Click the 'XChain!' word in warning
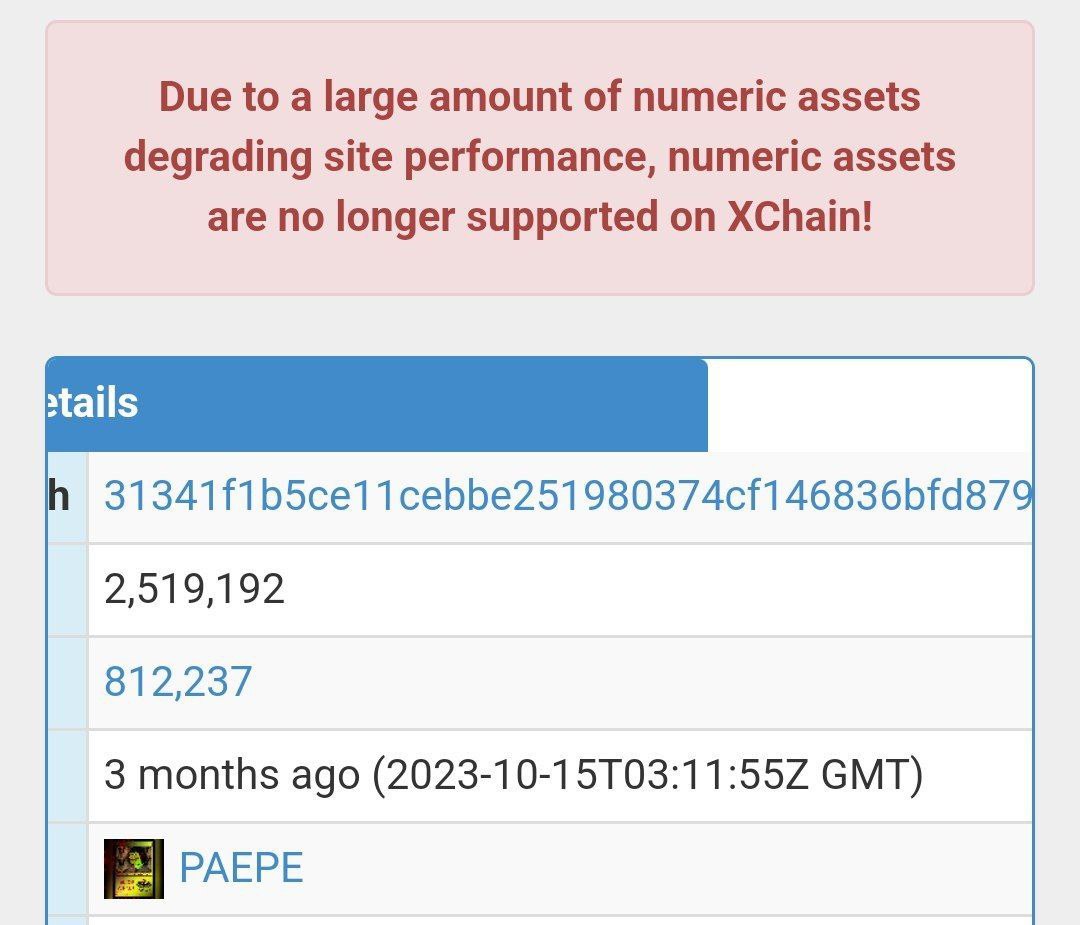The height and width of the screenshot is (925, 1080). [x=800, y=216]
